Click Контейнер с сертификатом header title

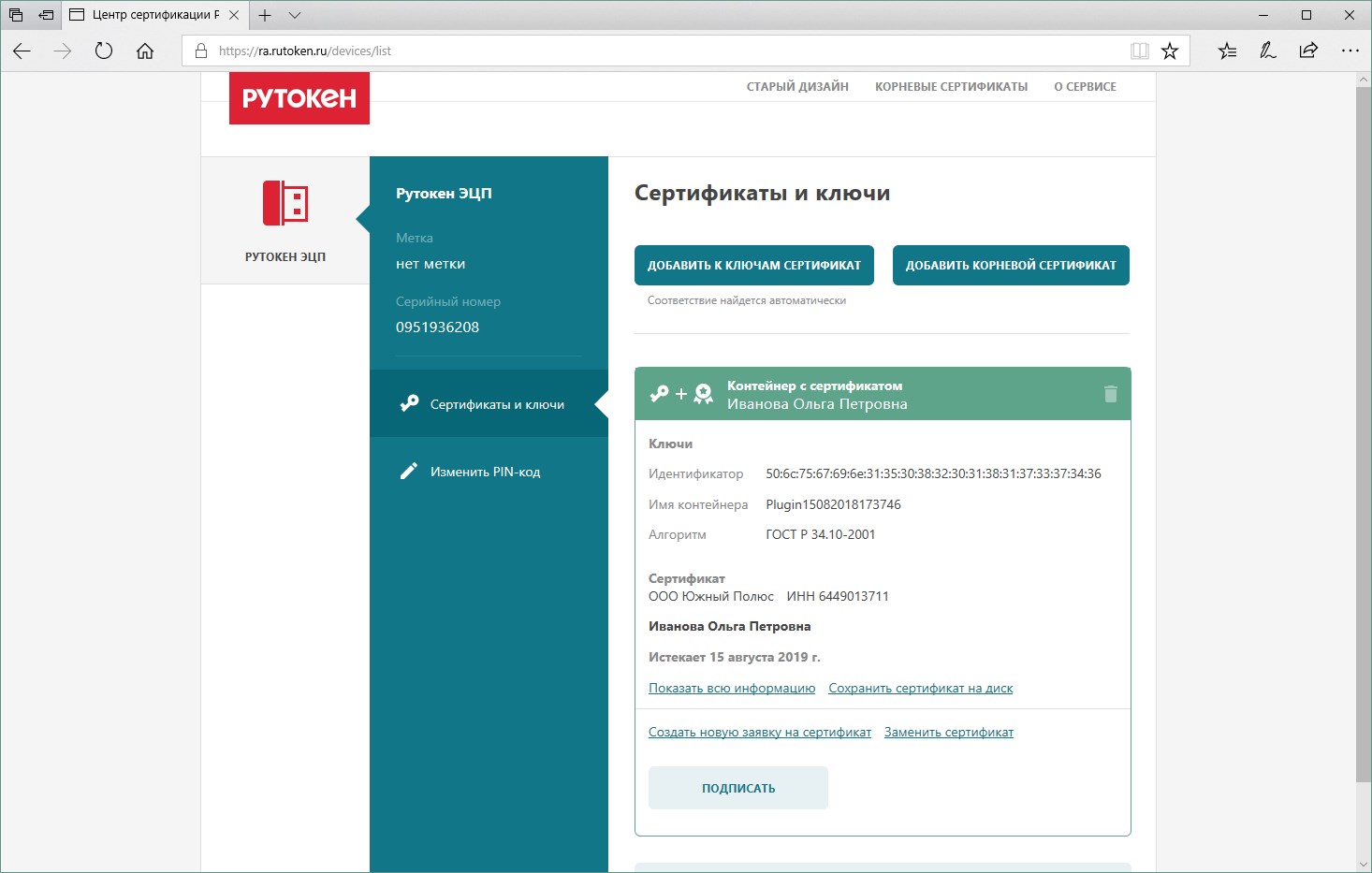coord(814,386)
